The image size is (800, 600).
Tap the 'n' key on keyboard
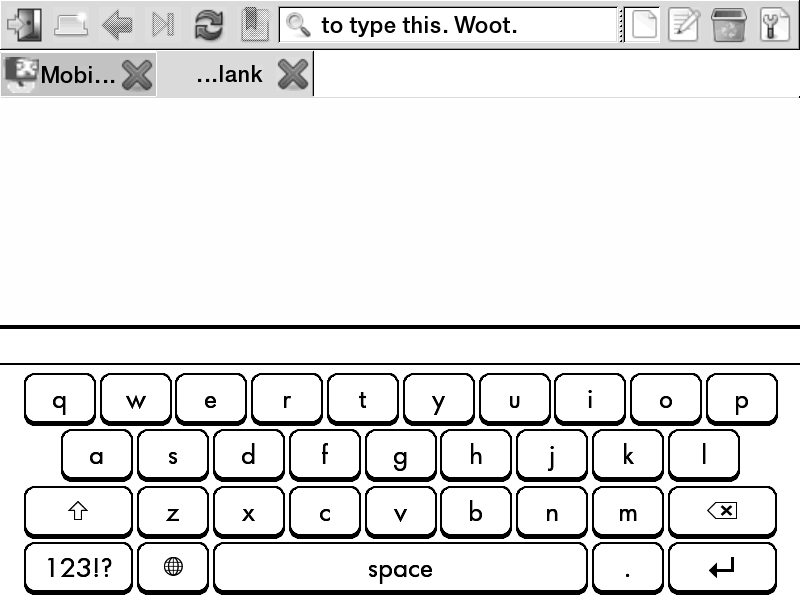552,512
